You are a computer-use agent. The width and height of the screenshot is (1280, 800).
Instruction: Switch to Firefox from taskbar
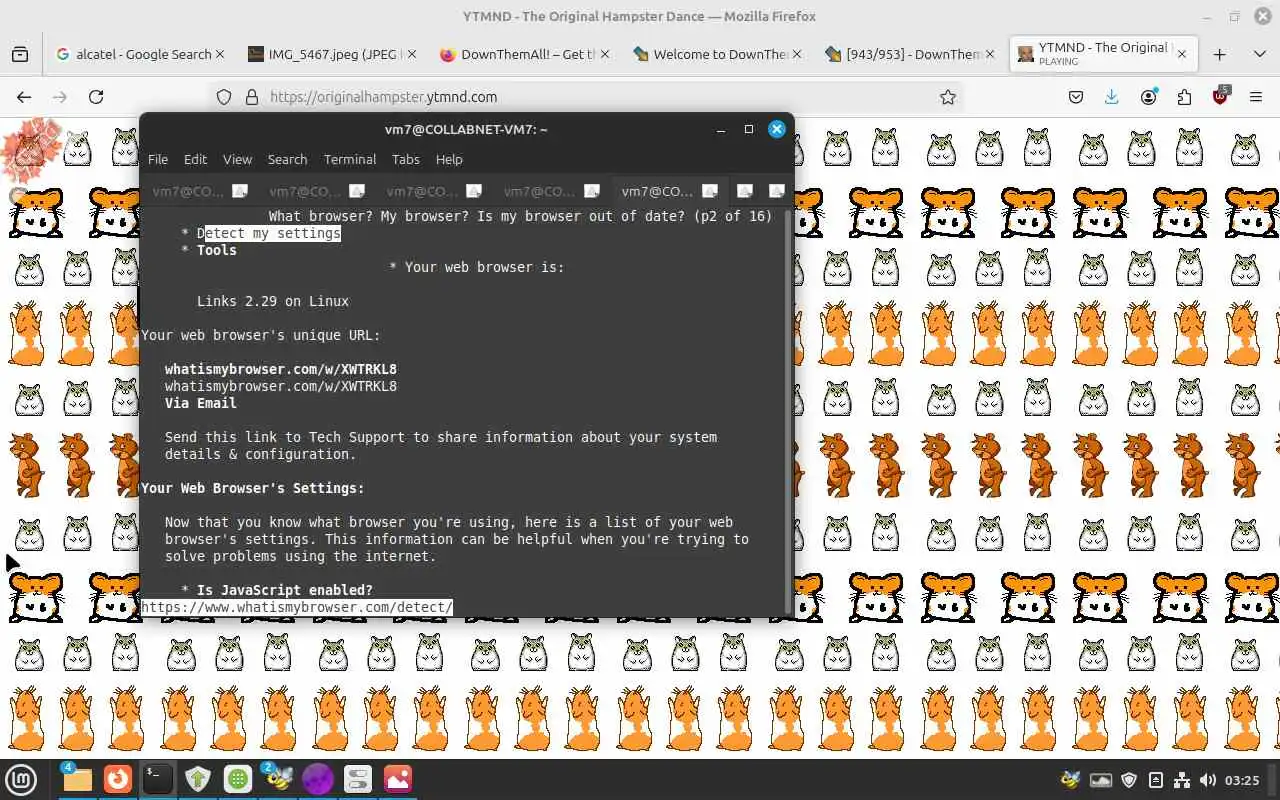(118, 779)
